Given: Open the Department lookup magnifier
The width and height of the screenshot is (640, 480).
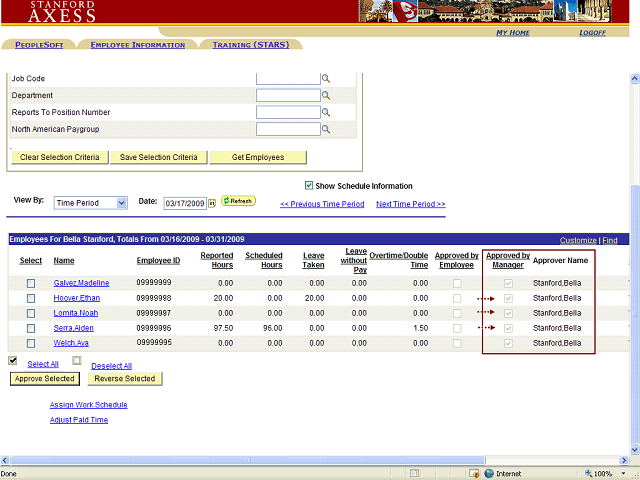Looking at the screenshot, I should pyautogui.click(x=325, y=96).
